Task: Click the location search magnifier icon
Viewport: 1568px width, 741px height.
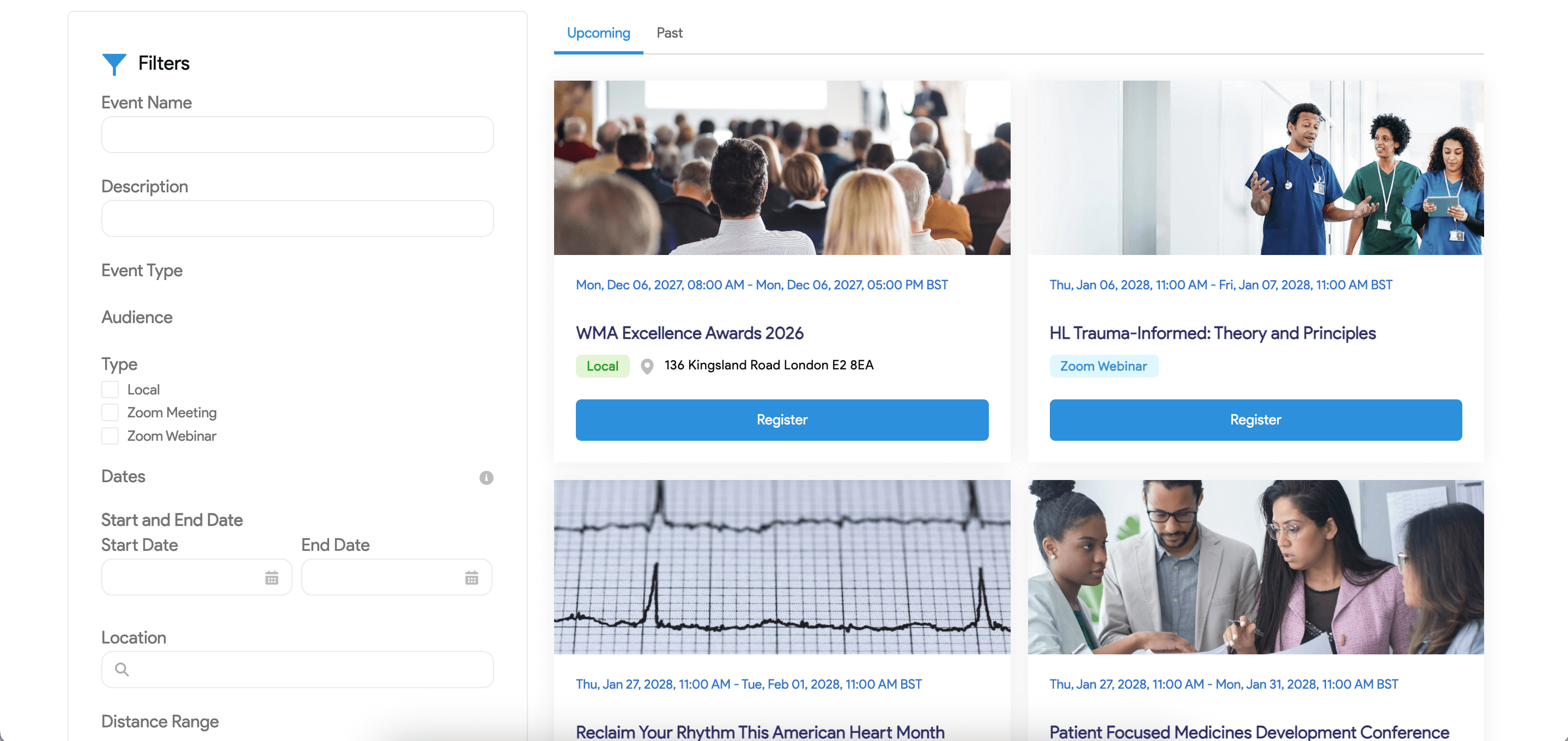Action: tap(122, 670)
